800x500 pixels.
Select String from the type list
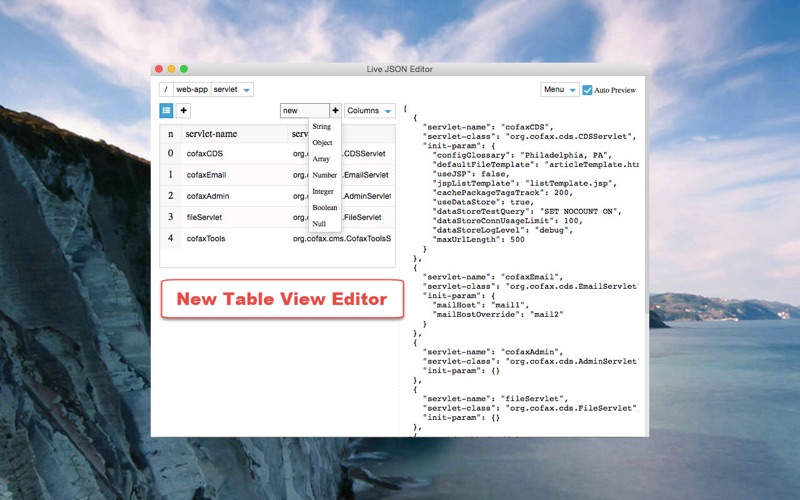[x=322, y=127]
